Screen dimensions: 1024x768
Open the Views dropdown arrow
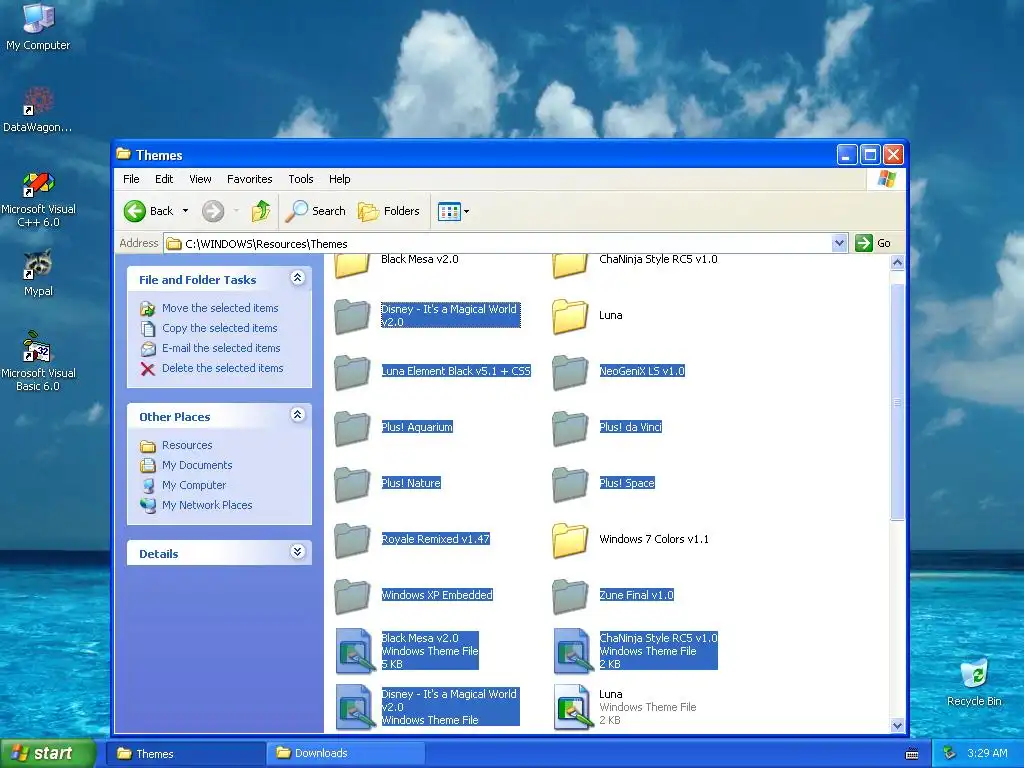[x=466, y=212]
